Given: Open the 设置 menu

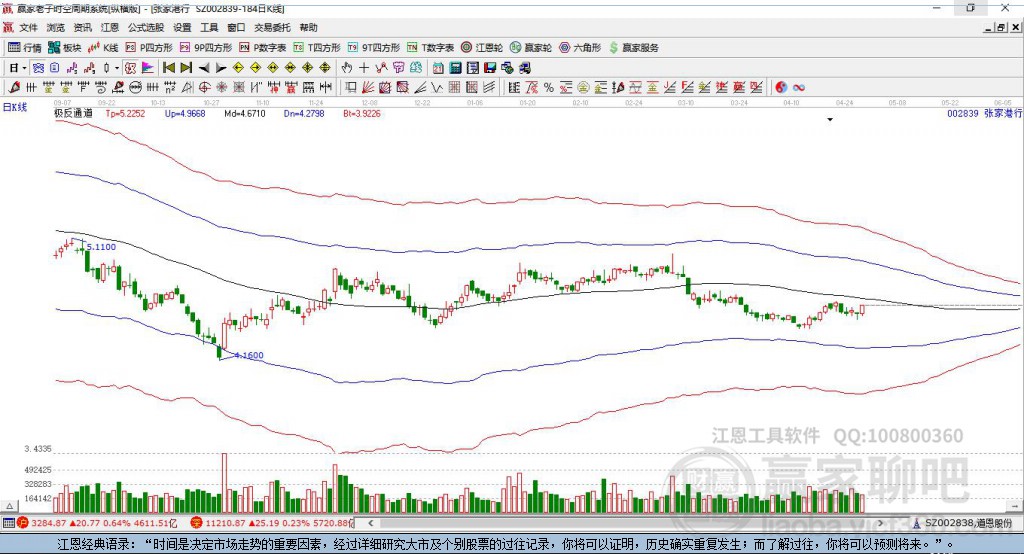Looking at the screenshot, I should [x=182, y=27].
